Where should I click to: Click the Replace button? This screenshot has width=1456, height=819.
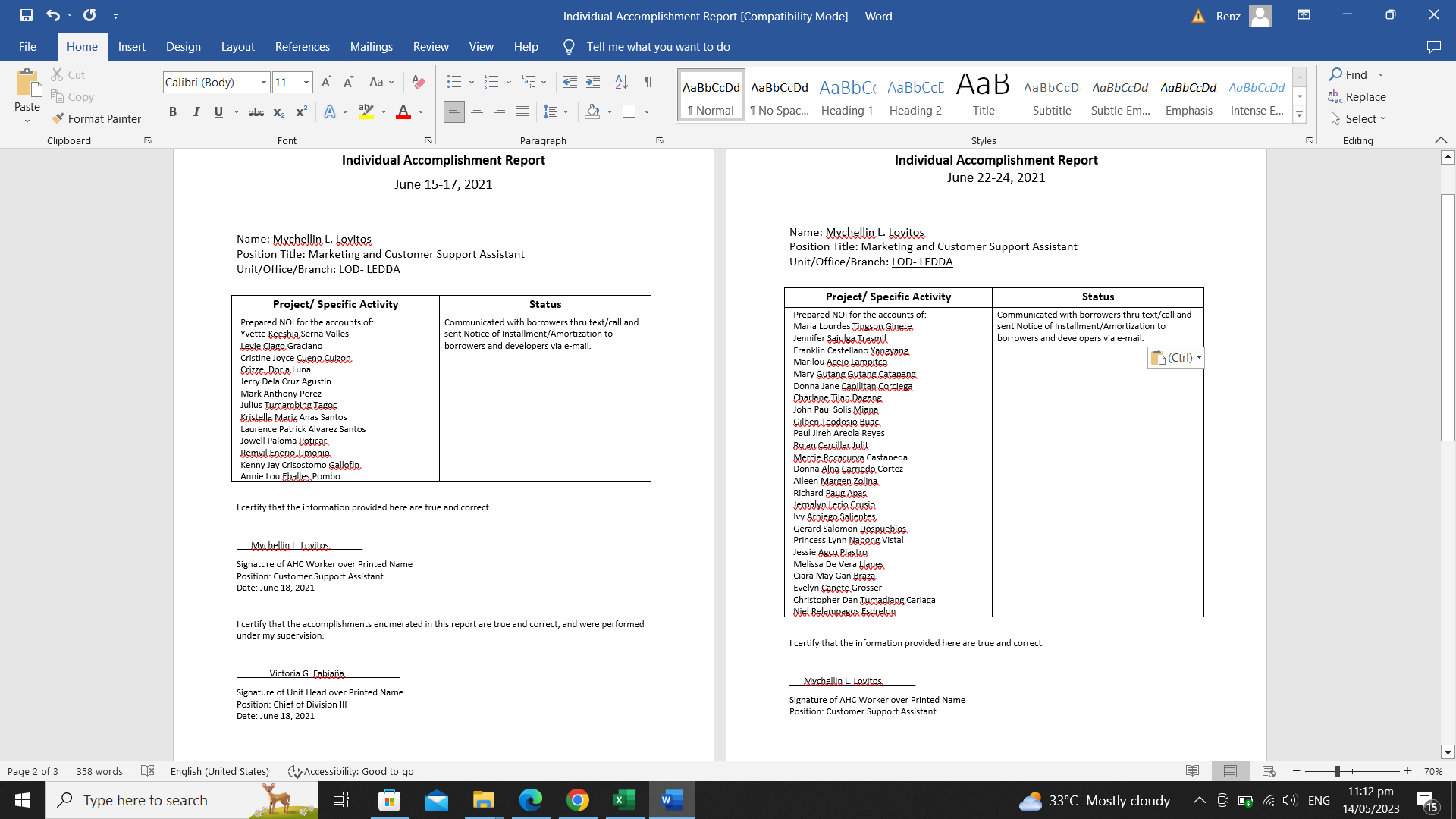(1357, 96)
